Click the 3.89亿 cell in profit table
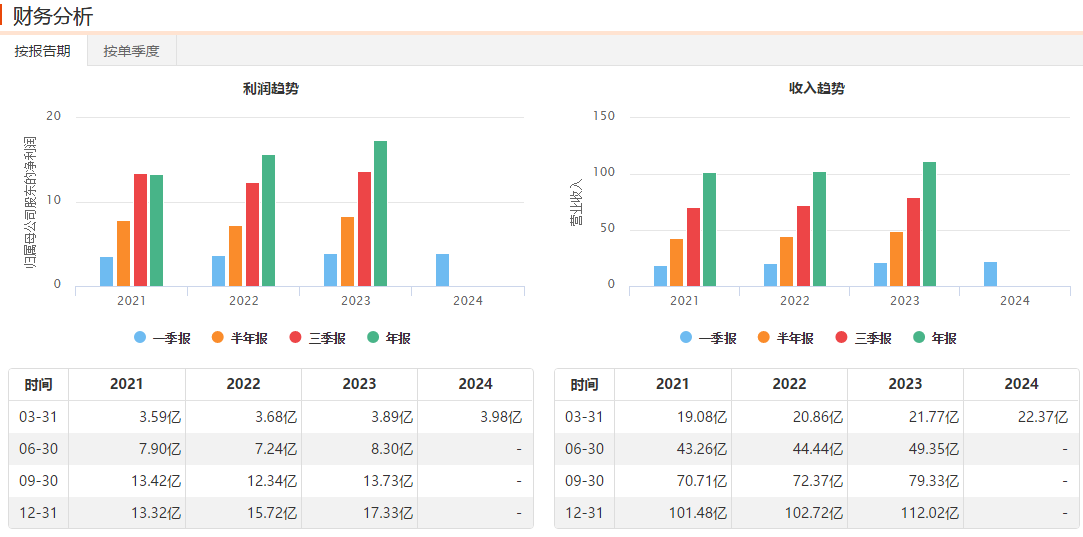The width and height of the screenshot is (1083, 537). 359,417
